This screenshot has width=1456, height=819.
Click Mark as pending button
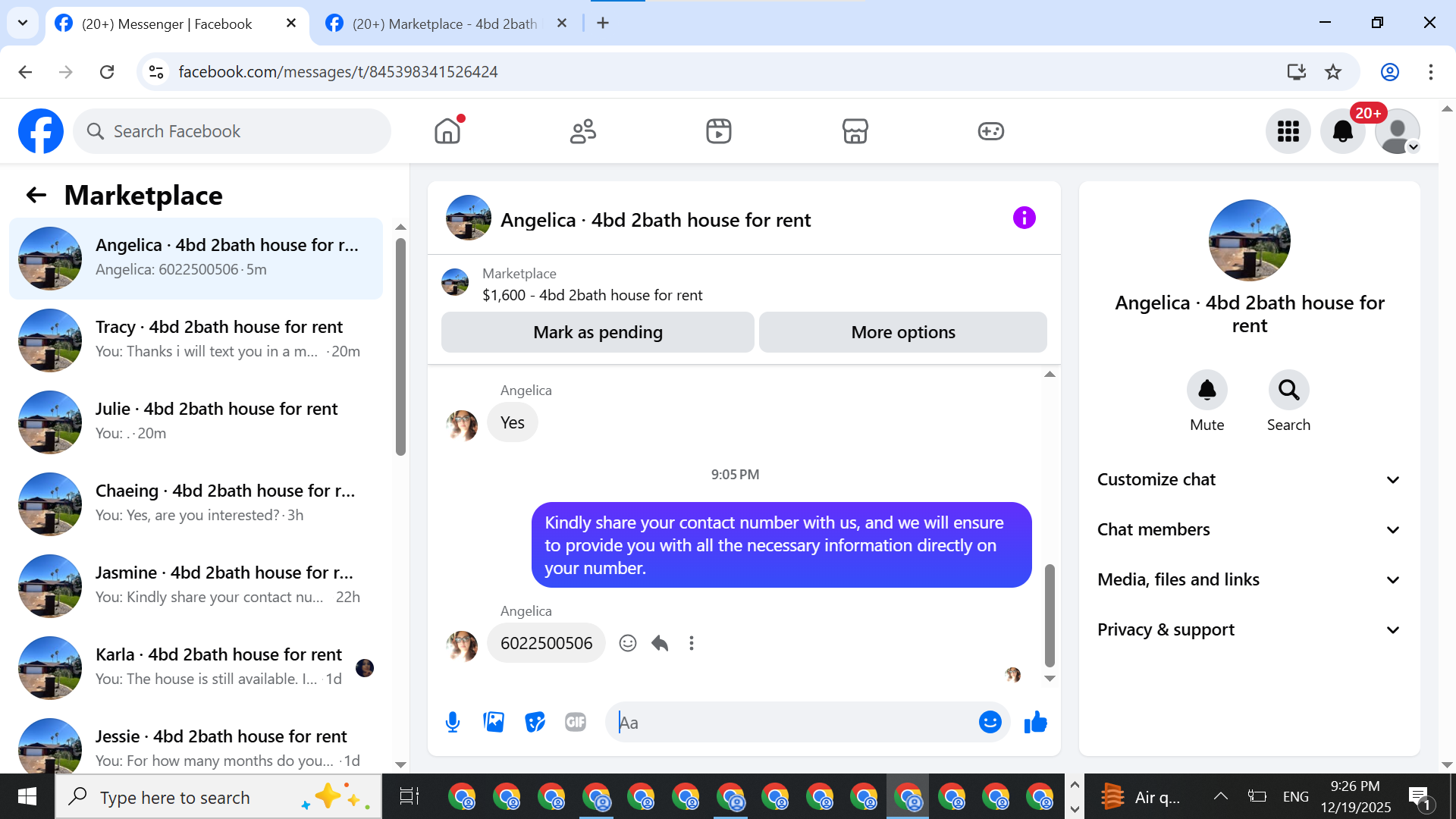click(598, 332)
